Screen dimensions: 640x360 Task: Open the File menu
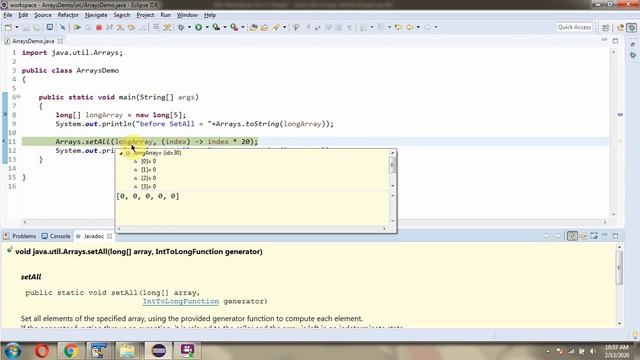click(8, 15)
